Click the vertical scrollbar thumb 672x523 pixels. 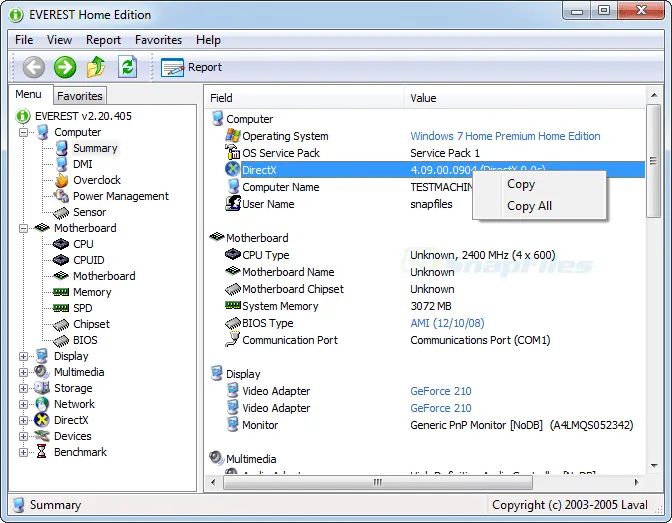click(654, 161)
